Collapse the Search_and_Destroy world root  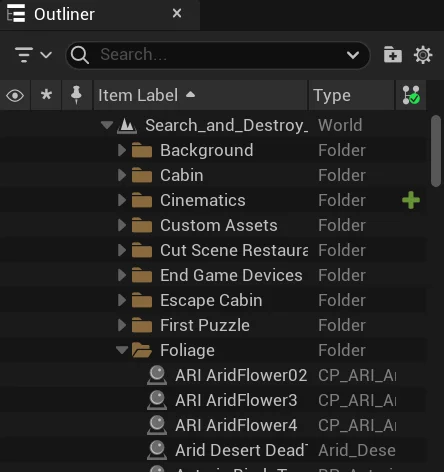click(107, 125)
